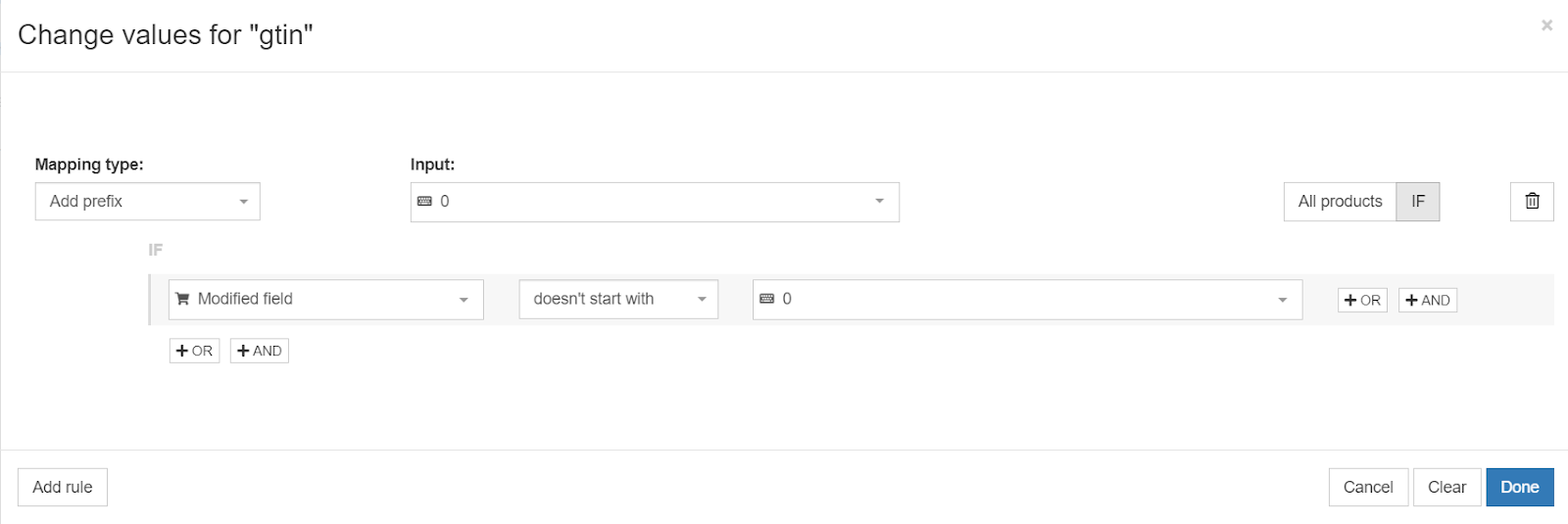Clear all rules with the Clear button
The width and height of the screenshot is (1568, 524).
tap(1446, 487)
